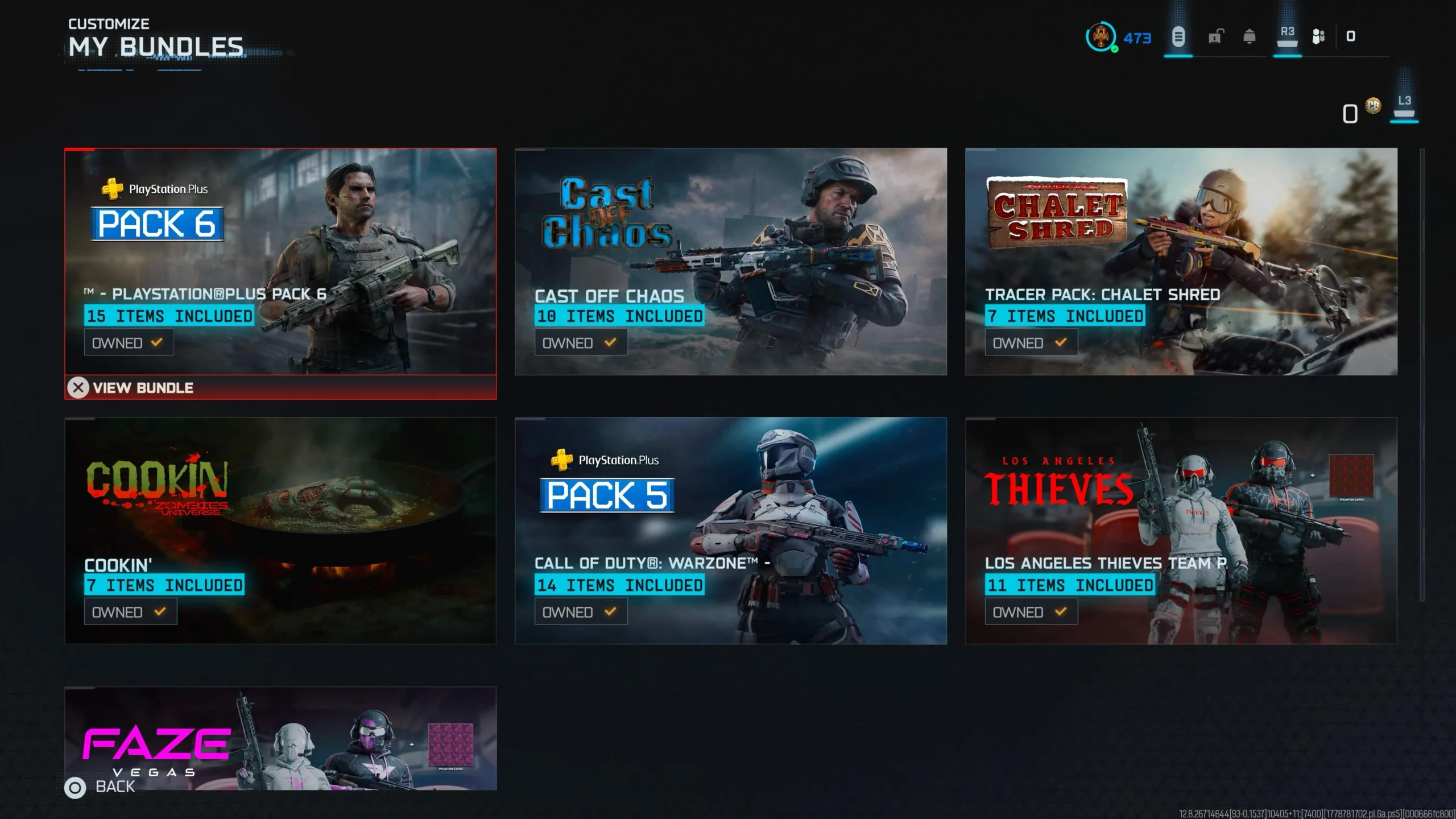Image resolution: width=1456 pixels, height=819 pixels.
Task: Click the blue Pack 6 badge
Action: click(157, 224)
